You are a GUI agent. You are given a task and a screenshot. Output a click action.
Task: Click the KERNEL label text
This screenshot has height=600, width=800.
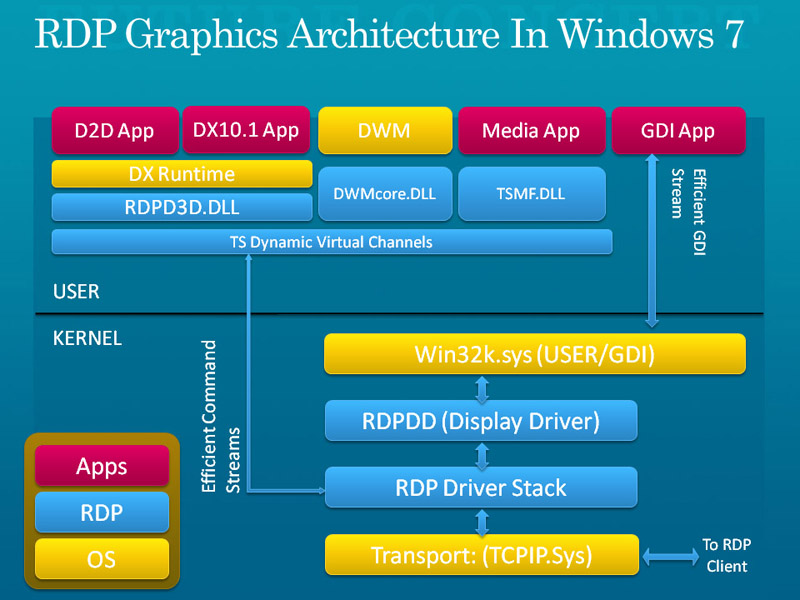87,338
